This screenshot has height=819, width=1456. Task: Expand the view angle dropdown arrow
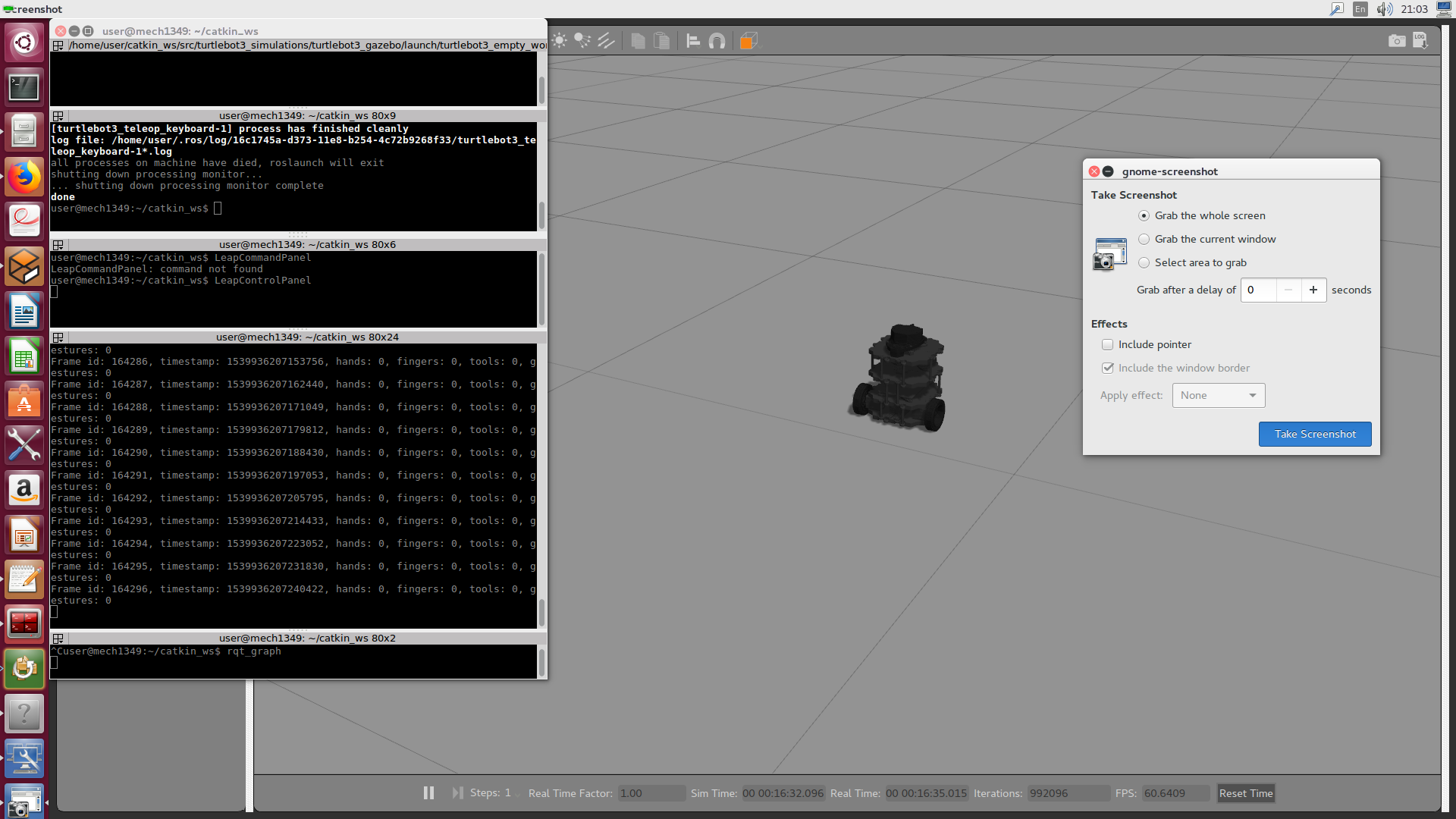[760, 47]
